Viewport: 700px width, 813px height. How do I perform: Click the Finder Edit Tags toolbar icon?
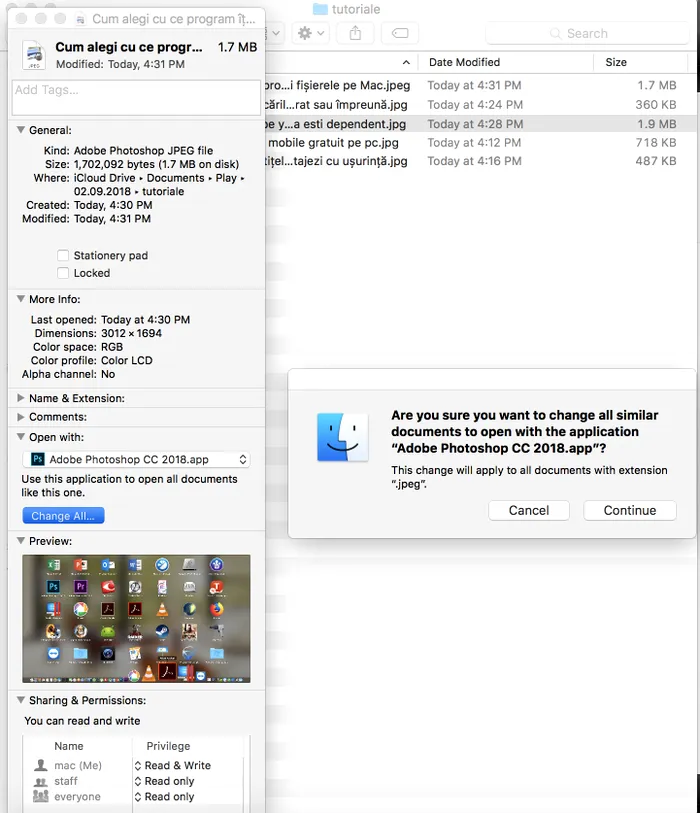(400, 33)
